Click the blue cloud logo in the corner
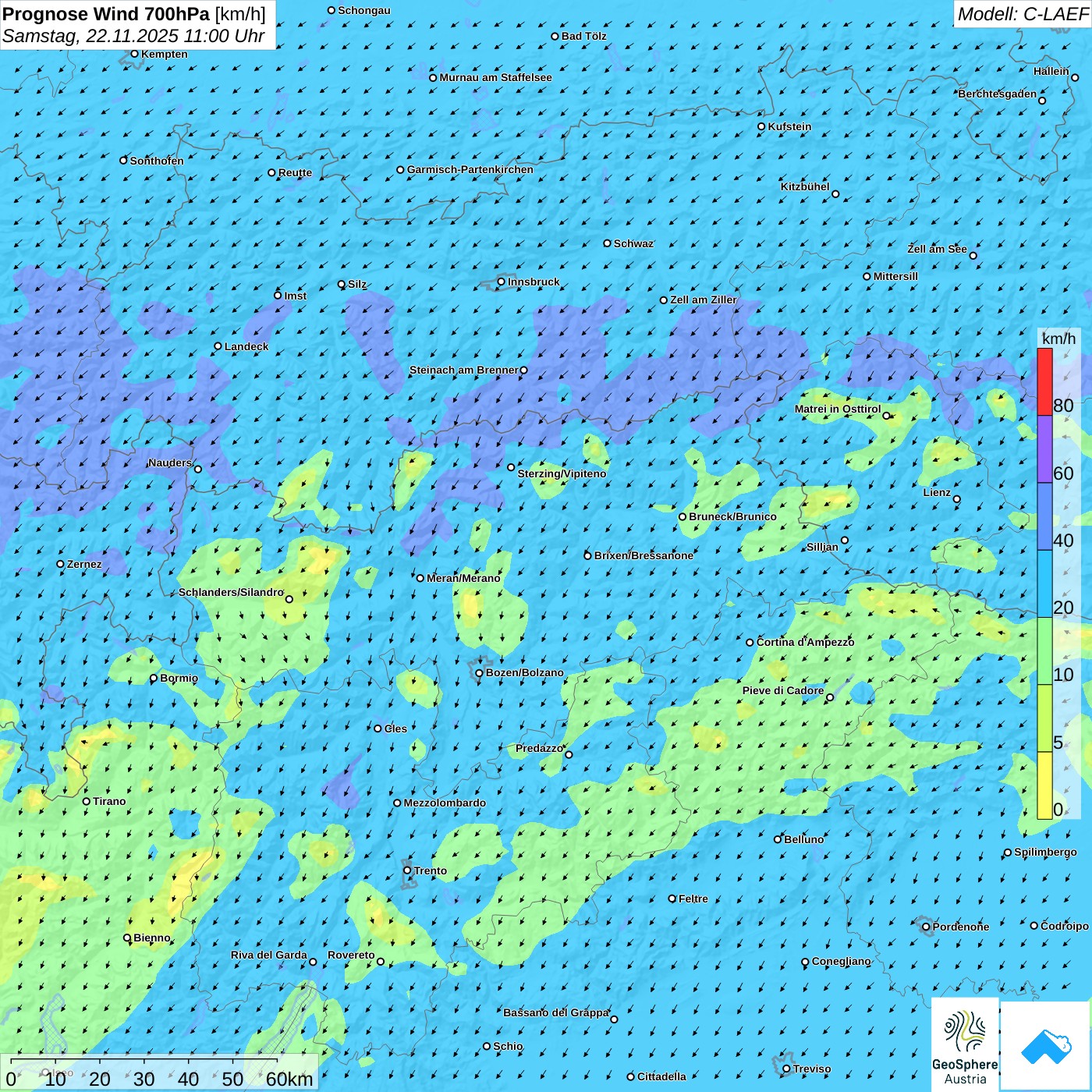This screenshot has height=1092, width=1092. 1046,1046
